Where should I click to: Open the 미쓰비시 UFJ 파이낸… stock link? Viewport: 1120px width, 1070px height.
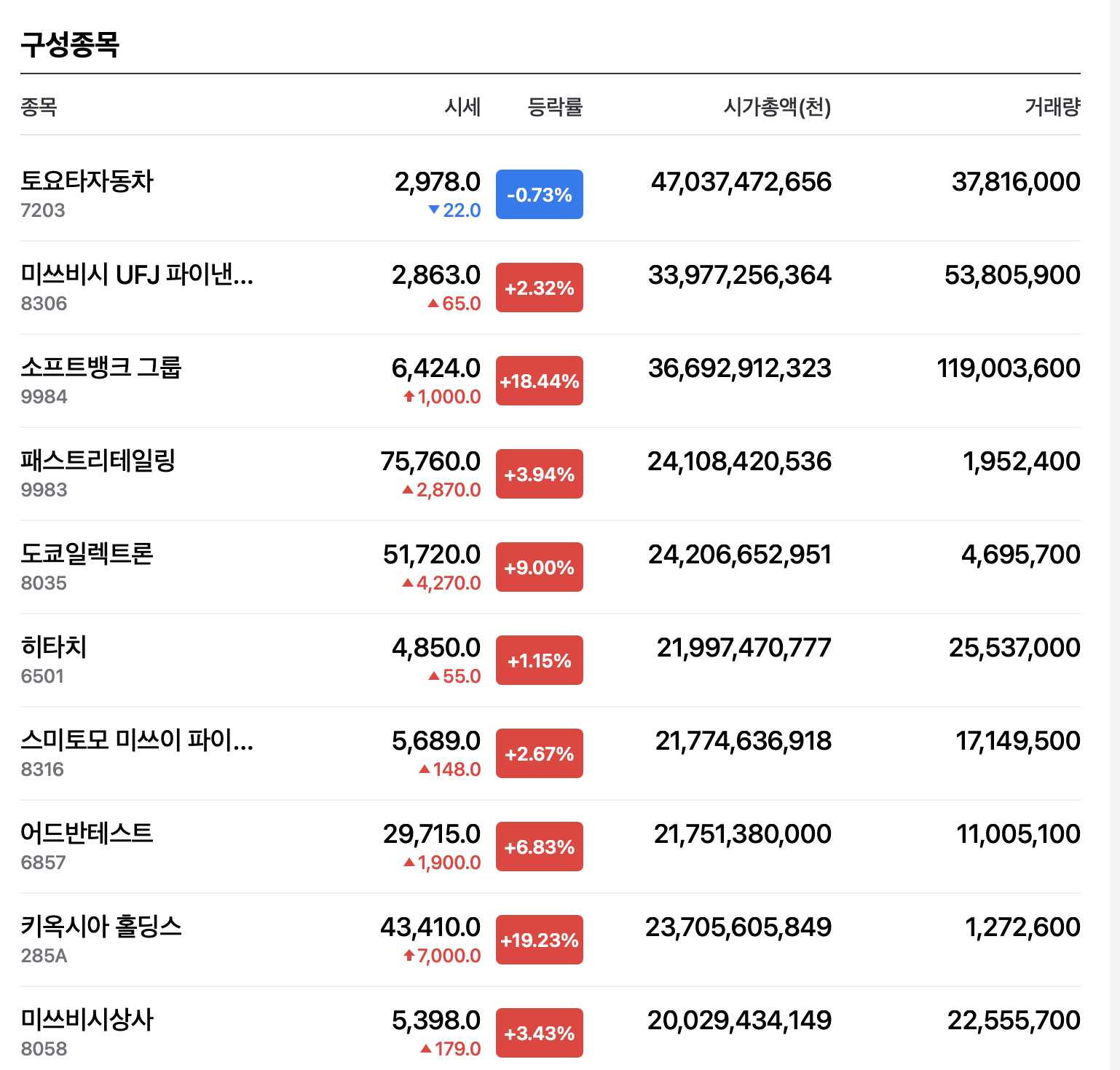click(137, 274)
